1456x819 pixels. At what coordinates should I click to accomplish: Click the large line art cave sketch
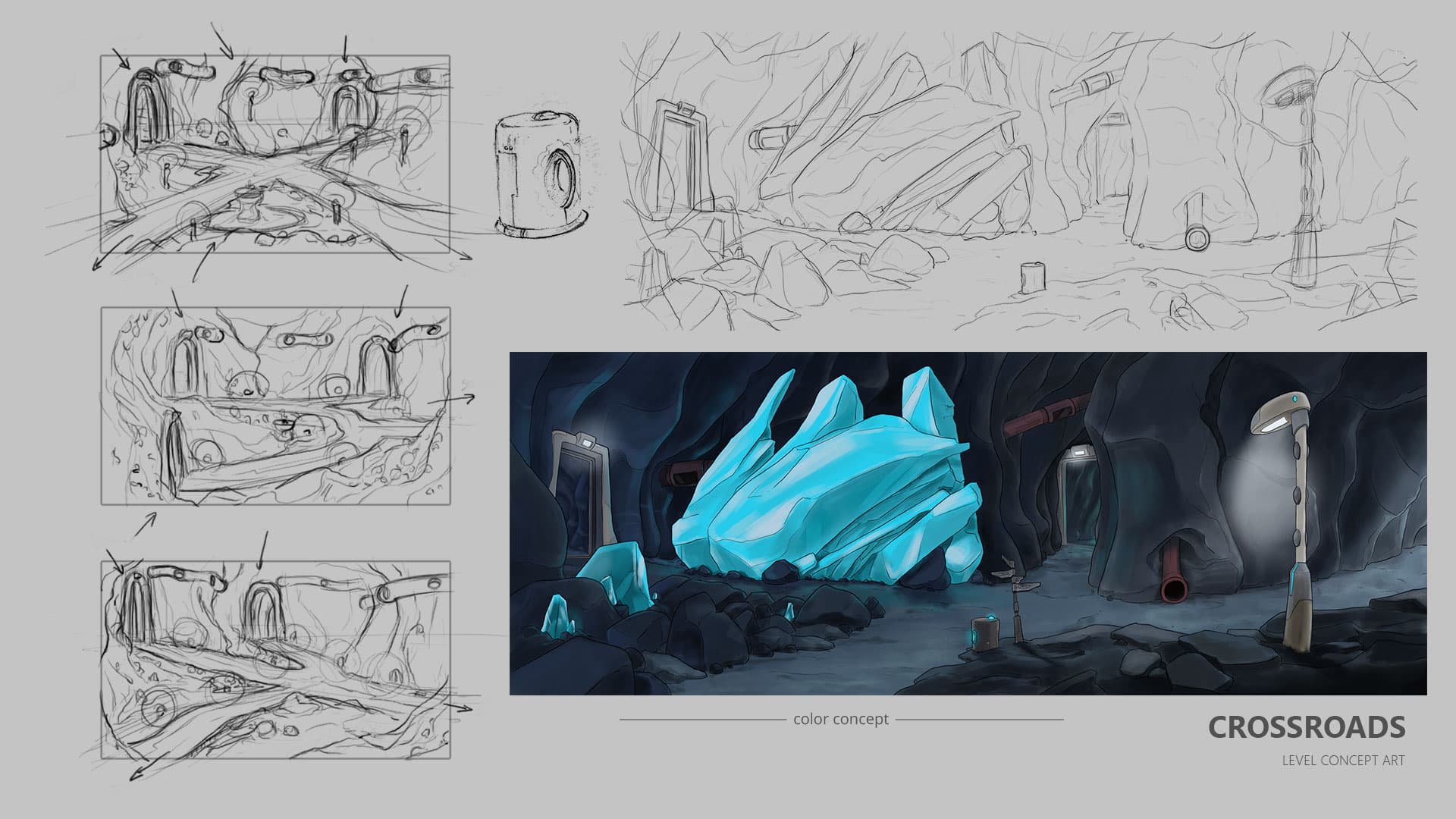1018,182
